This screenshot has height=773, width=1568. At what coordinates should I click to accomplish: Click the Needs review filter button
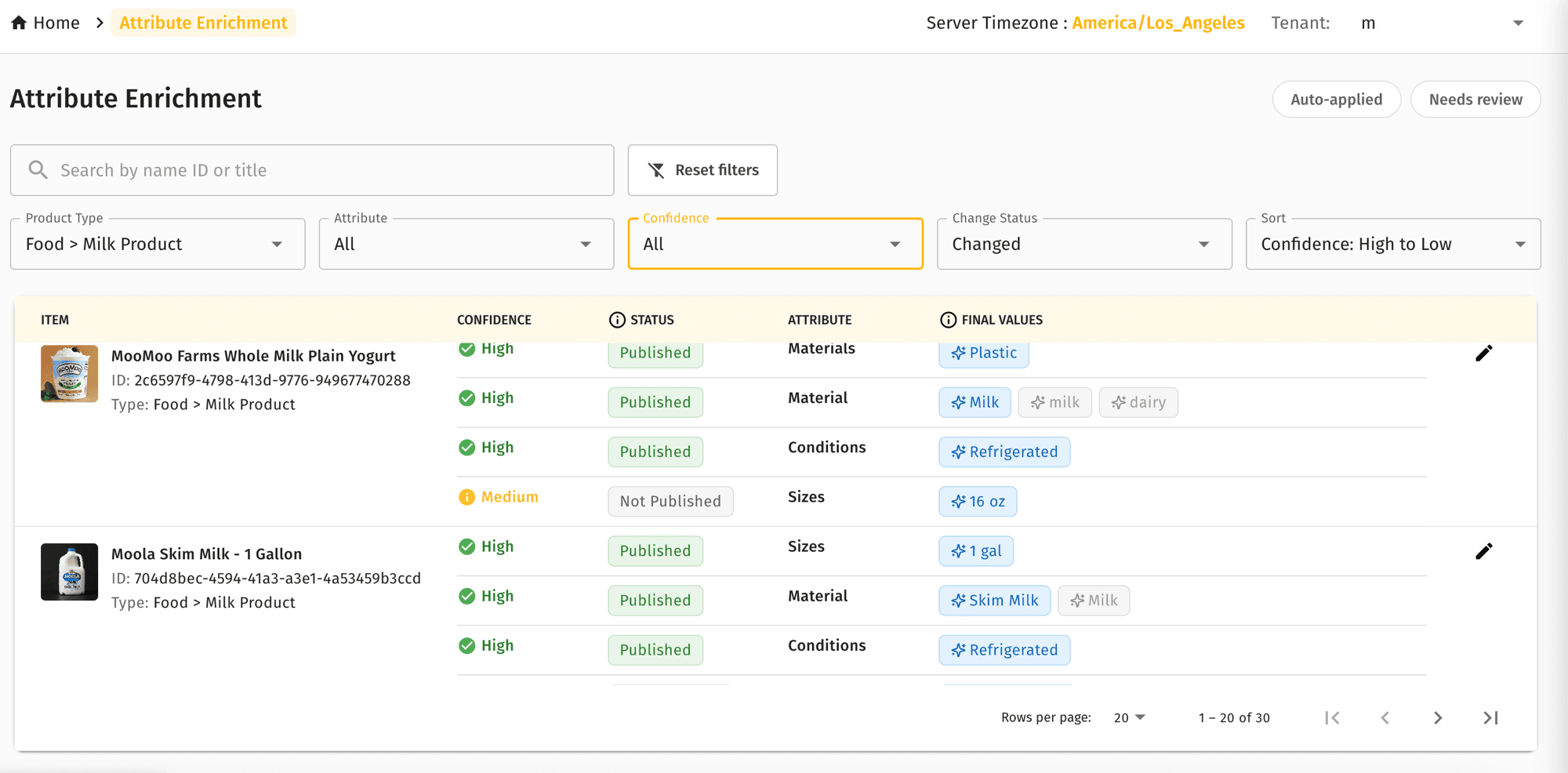(x=1475, y=100)
